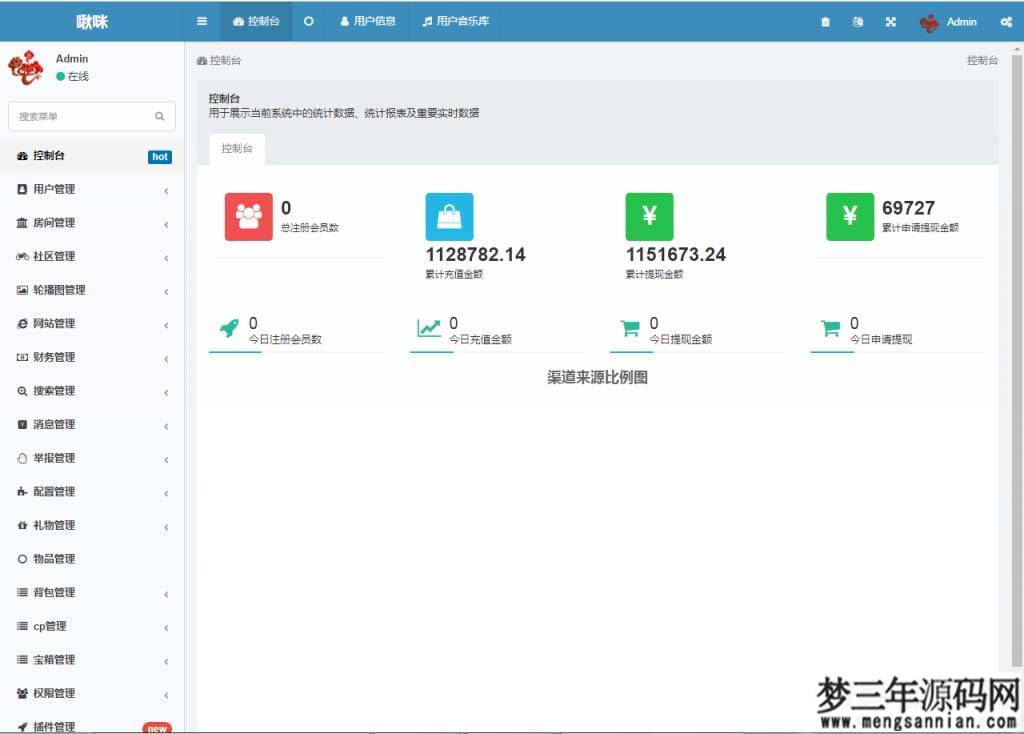Click inside the 搜索菜单 search field
Screen dimensions: 1024x734
click(85, 116)
